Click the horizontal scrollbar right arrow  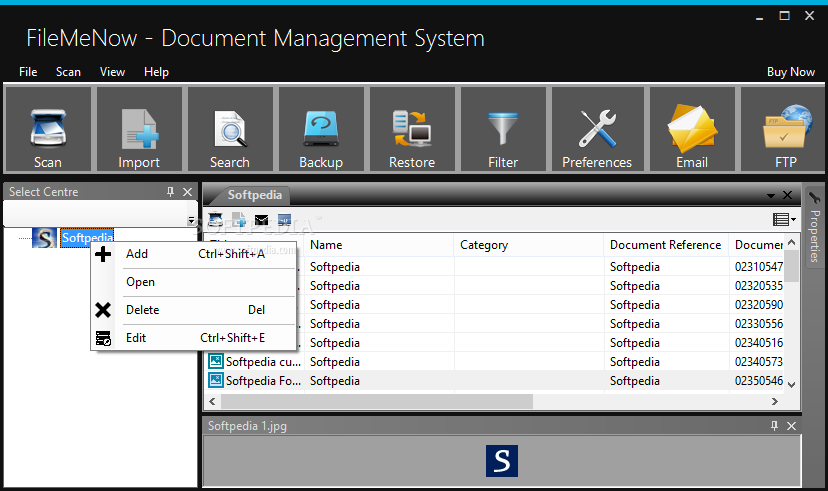coord(775,401)
